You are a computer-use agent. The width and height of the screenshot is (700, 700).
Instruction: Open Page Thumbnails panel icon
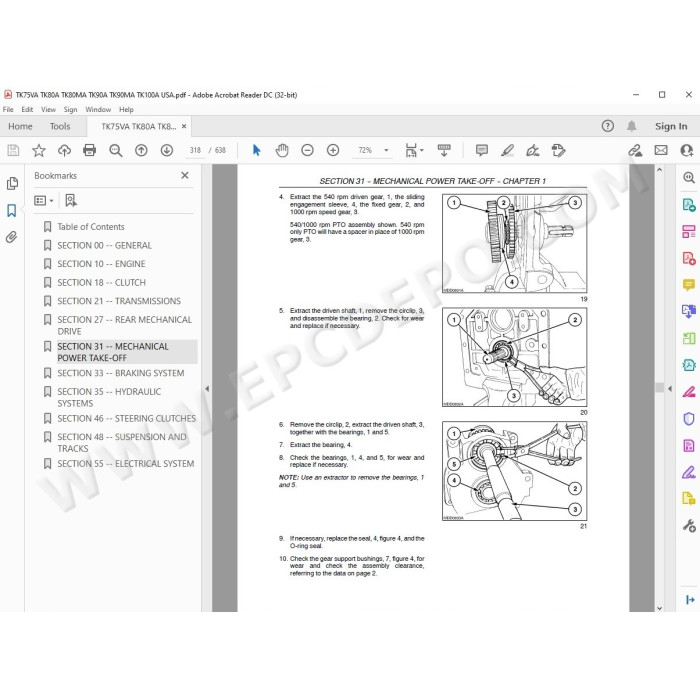(x=12, y=183)
